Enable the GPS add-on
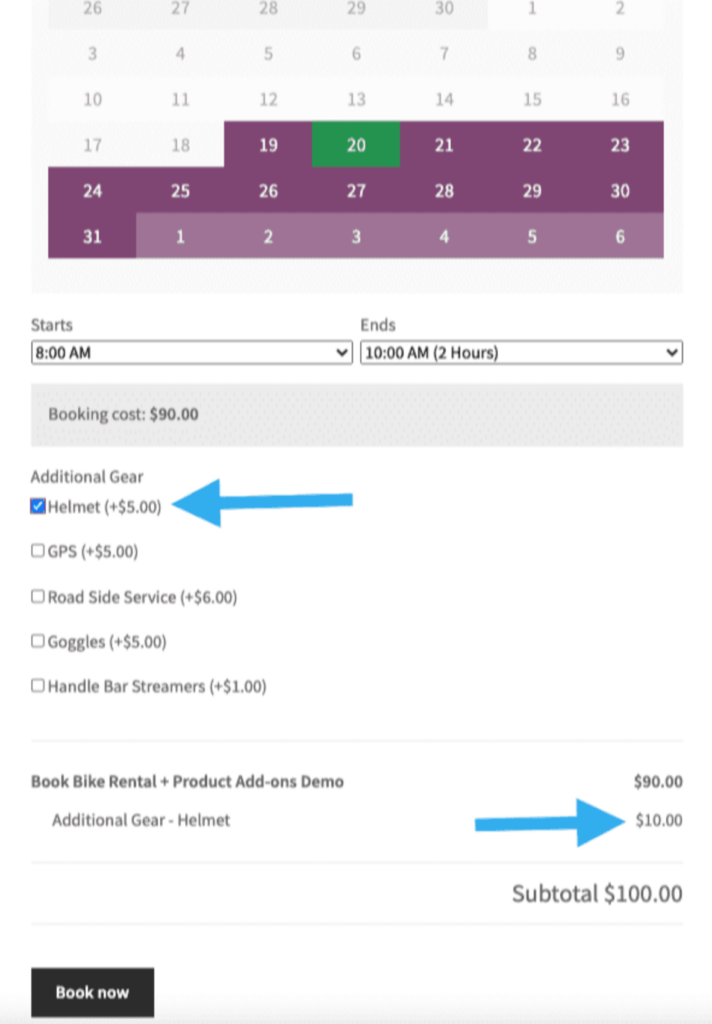 (x=38, y=551)
